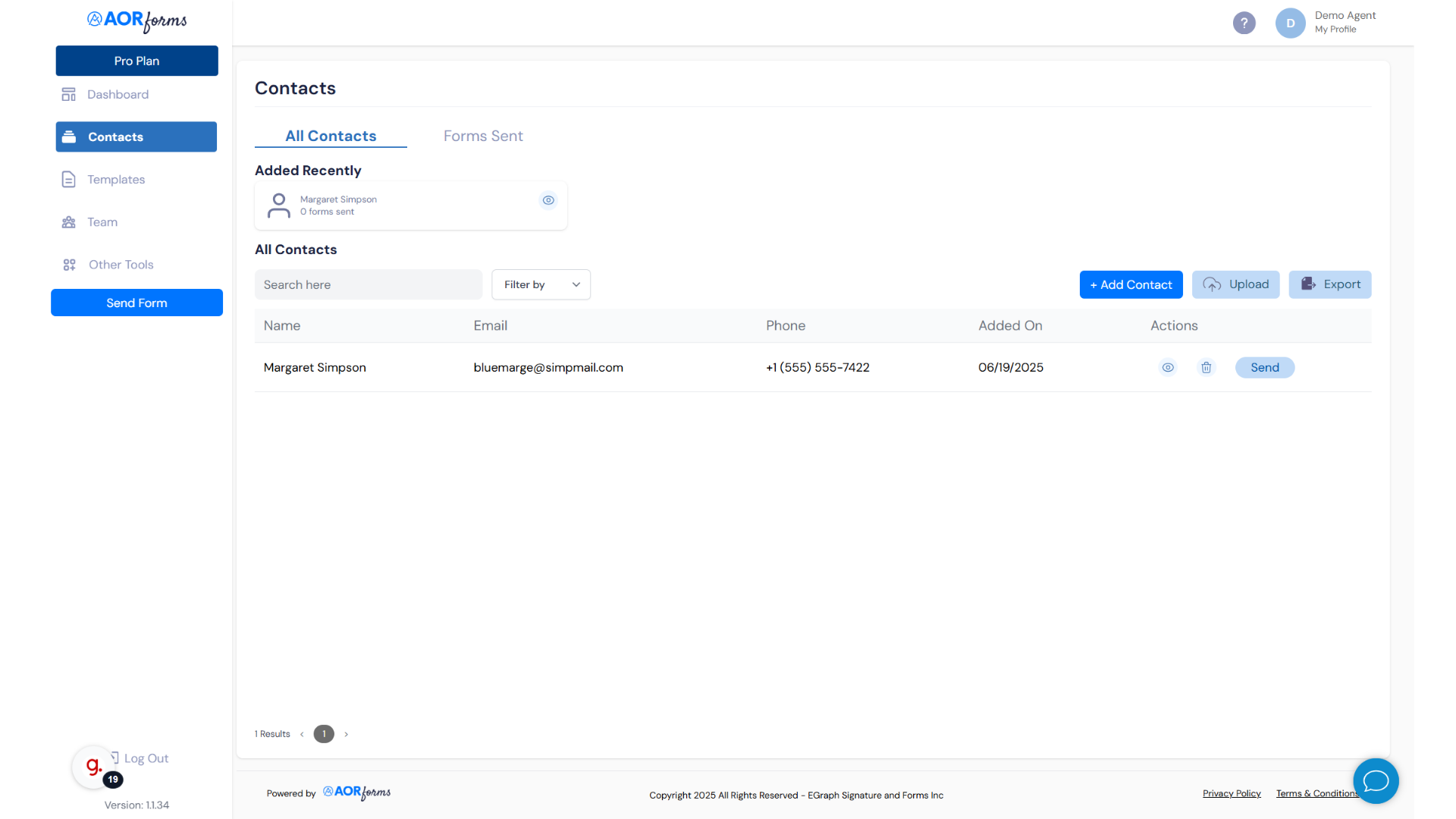Open Dashboard from the sidebar
This screenshot has height=819, width=1456.
[x=118, y=95]
